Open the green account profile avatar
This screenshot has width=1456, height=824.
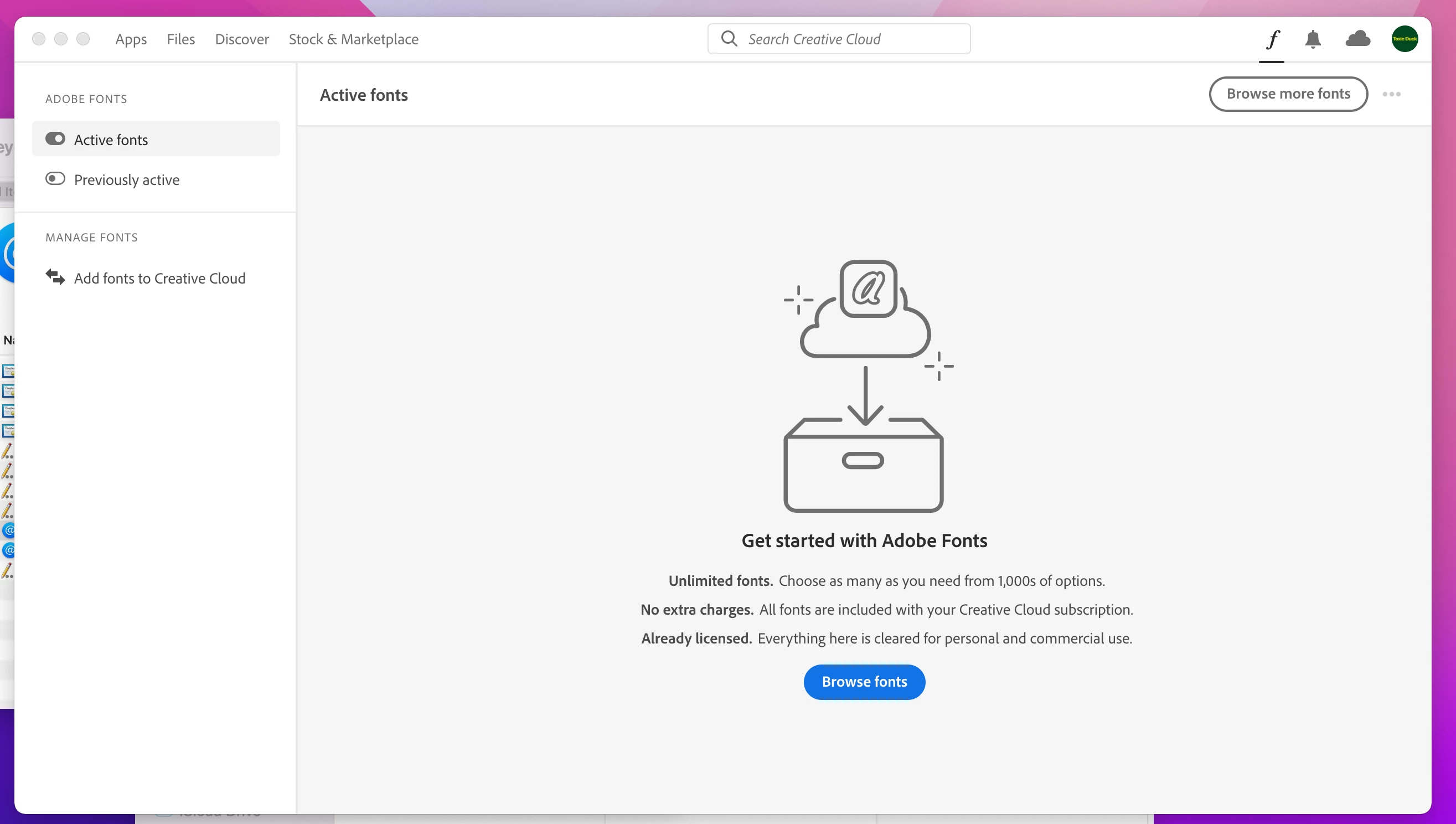1404,39
